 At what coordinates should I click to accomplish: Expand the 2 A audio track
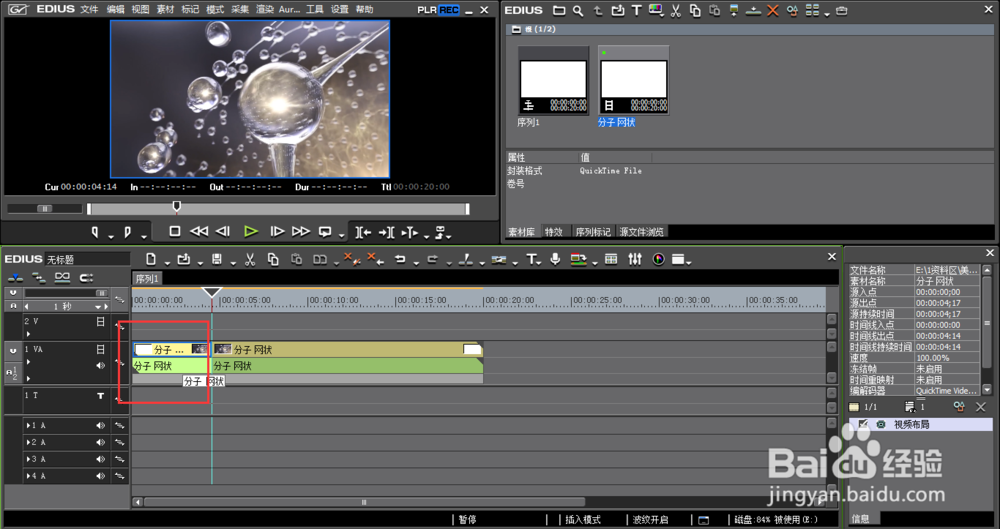point(27,442)
